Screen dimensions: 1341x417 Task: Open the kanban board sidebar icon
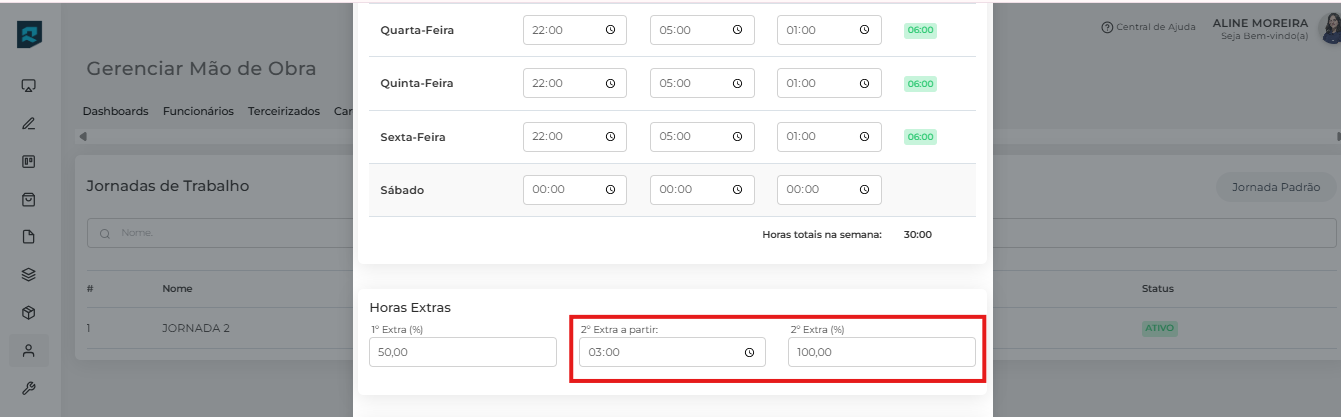tap(29, 161)
